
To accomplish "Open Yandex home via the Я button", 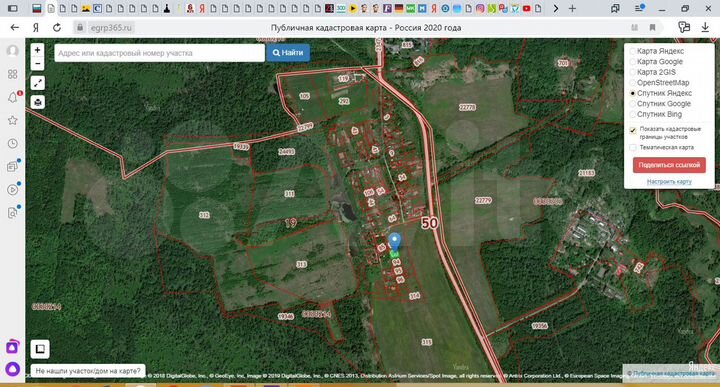I will pos(36,28).
